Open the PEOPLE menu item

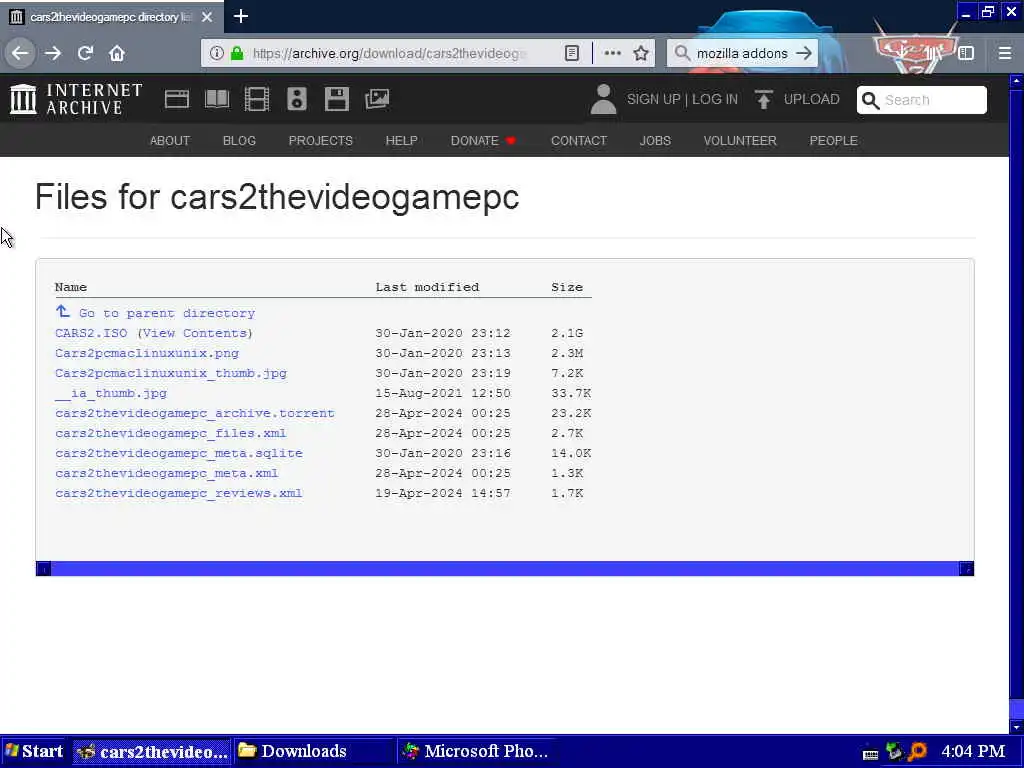833,140
